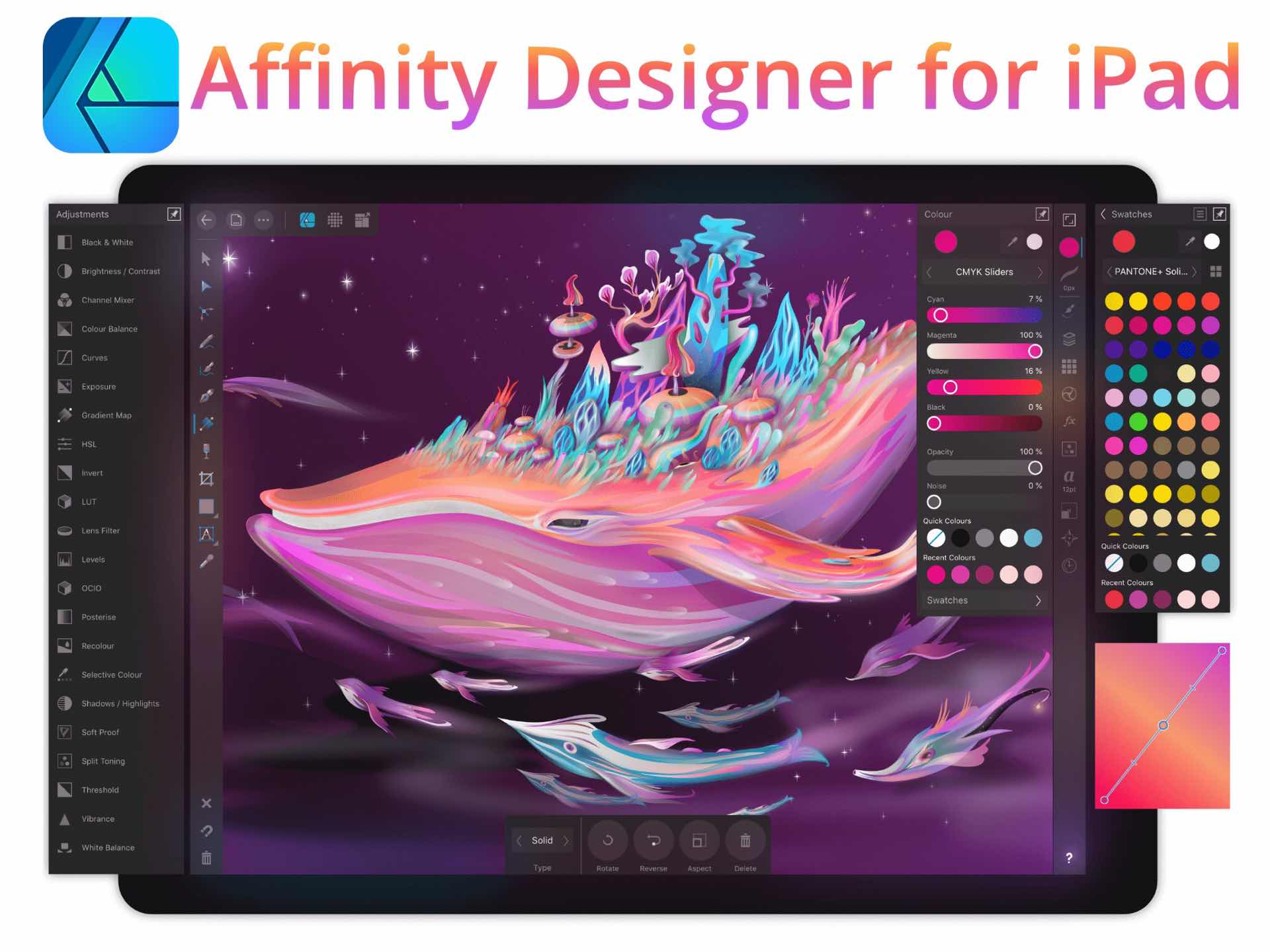Viewport: 1270px width, 952px height.
Task: Expand the Swatches panel chevron
Action: point(1041,605)
